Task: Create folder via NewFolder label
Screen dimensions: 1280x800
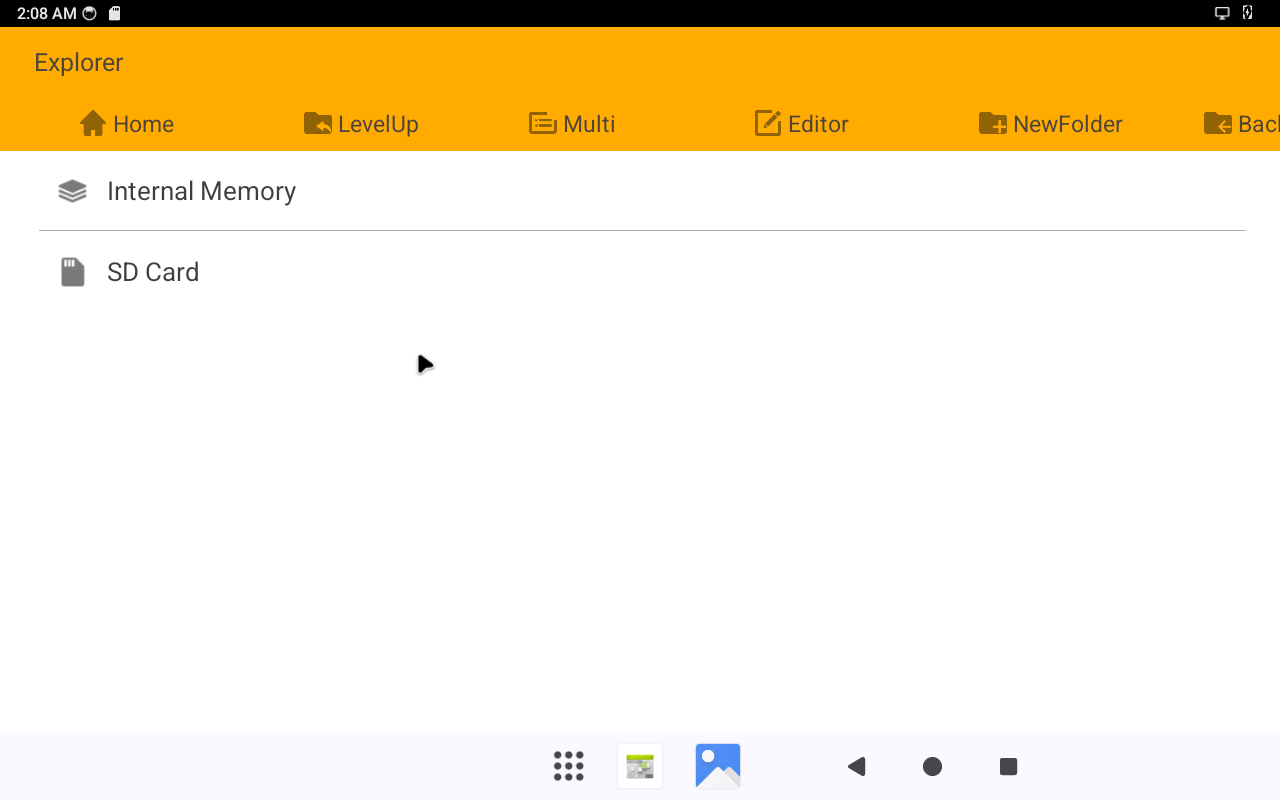Action: (x=1068, y=124)
